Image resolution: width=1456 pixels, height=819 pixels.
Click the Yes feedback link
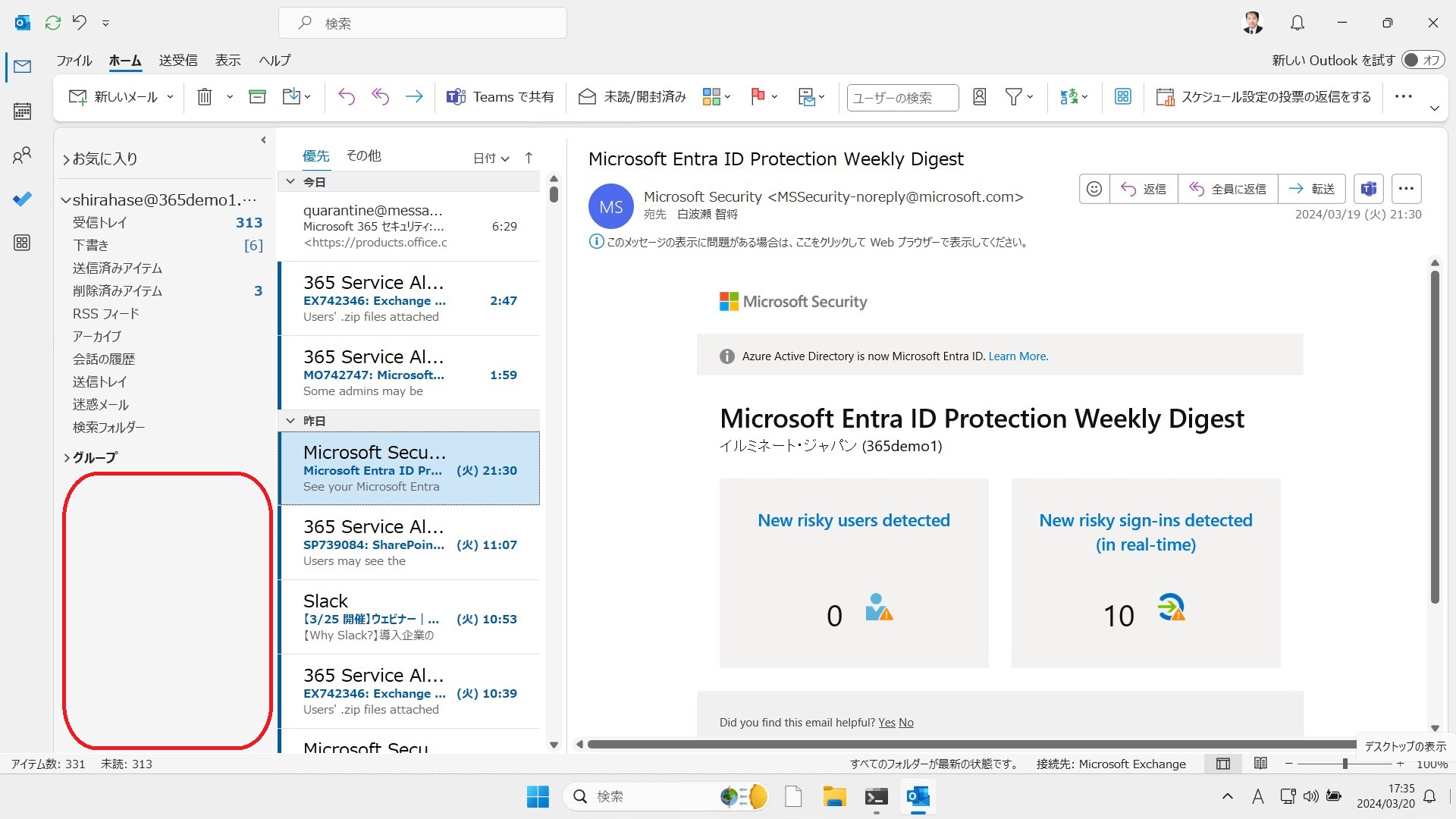(x=886, y=723)
